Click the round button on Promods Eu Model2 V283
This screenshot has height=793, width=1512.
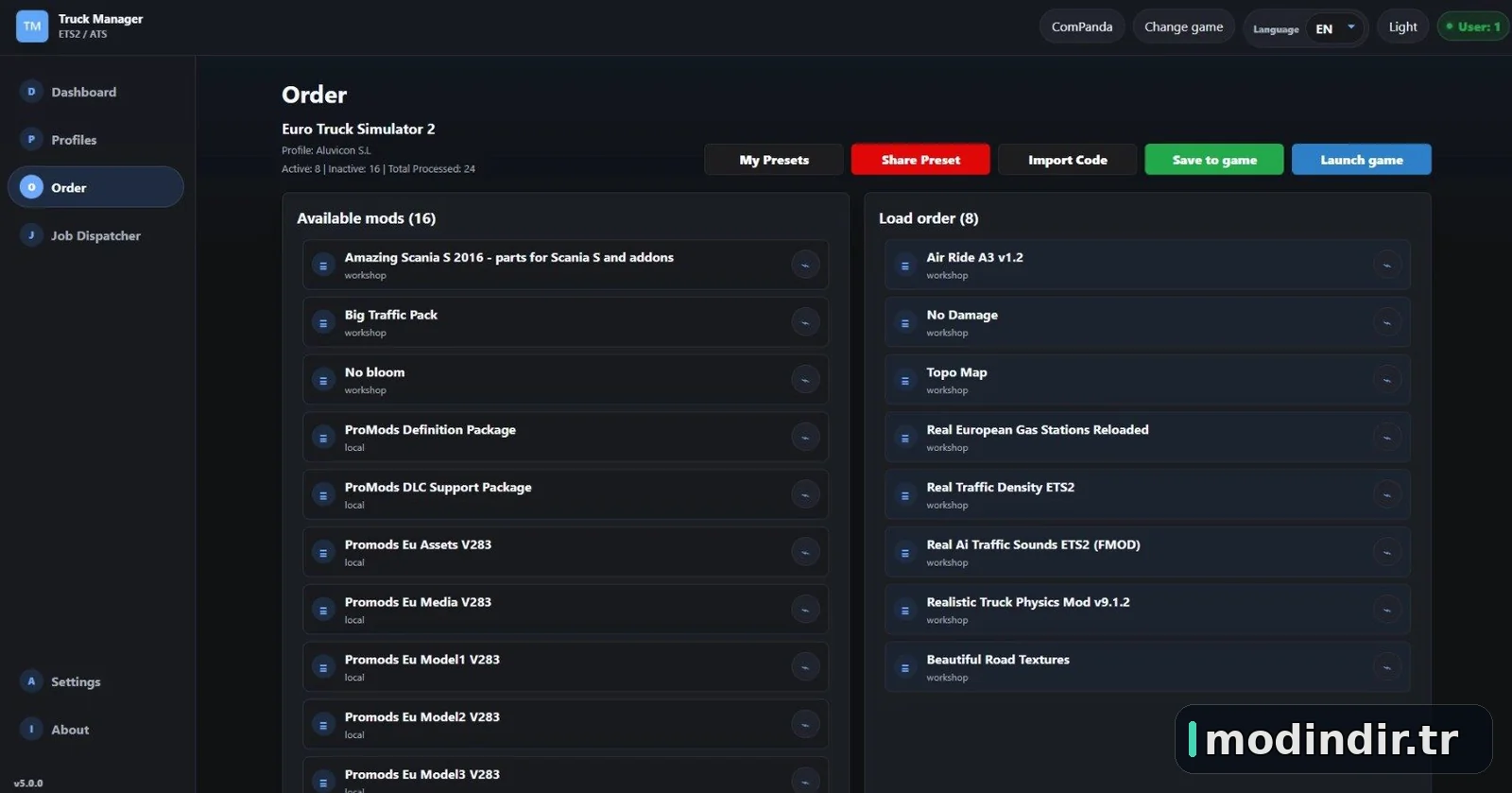coord(805,726)
